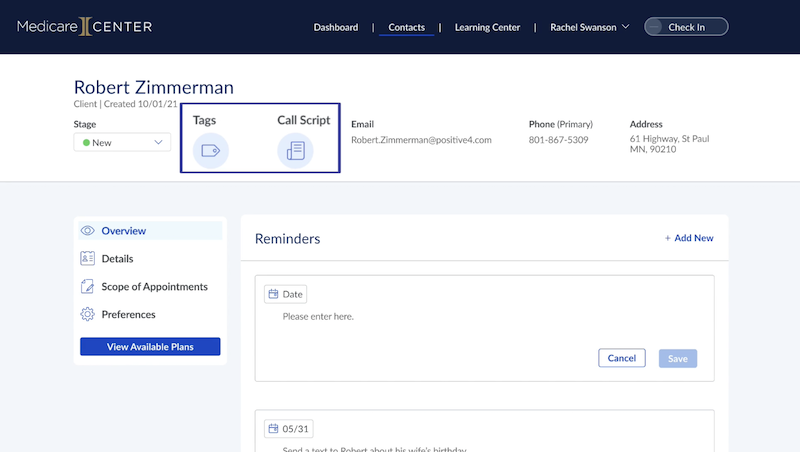
Task: Click the 'Client | Created 10/01/21' text
Action: click(x=126, y=104)
